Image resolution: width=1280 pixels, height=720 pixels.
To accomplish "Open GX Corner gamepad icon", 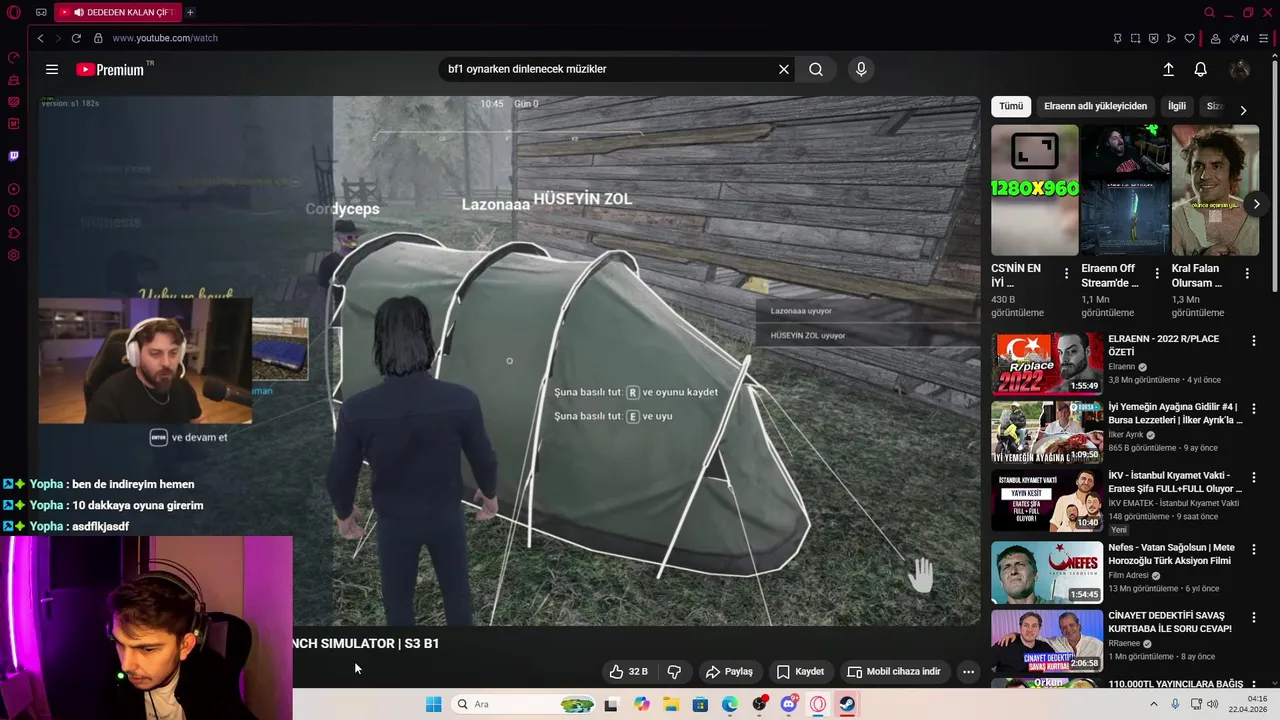I will pyautogui.click(x=41, y=12).
